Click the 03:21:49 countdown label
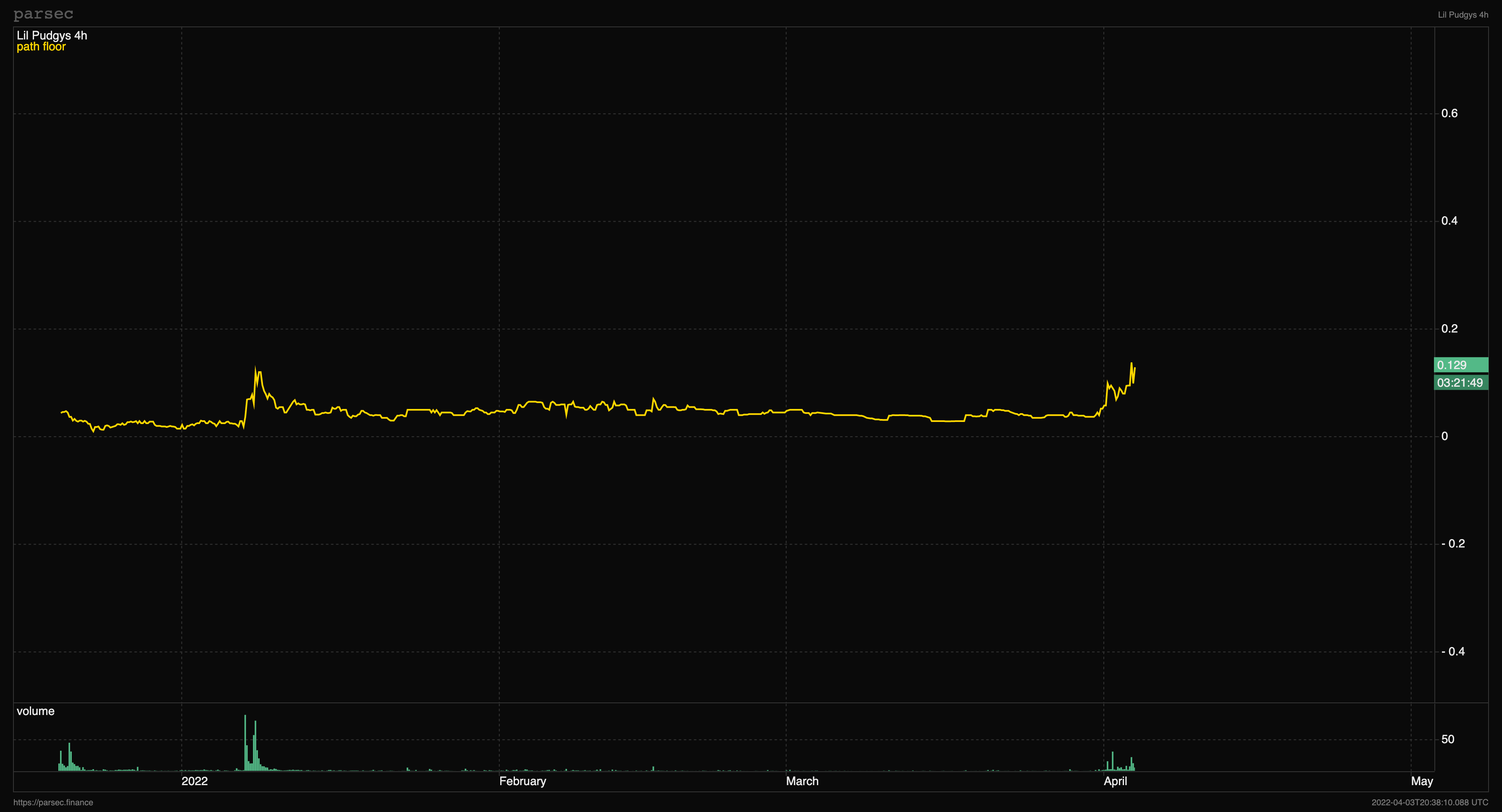The height and width of the screenshot is (812, 1502). point(1460,382)
